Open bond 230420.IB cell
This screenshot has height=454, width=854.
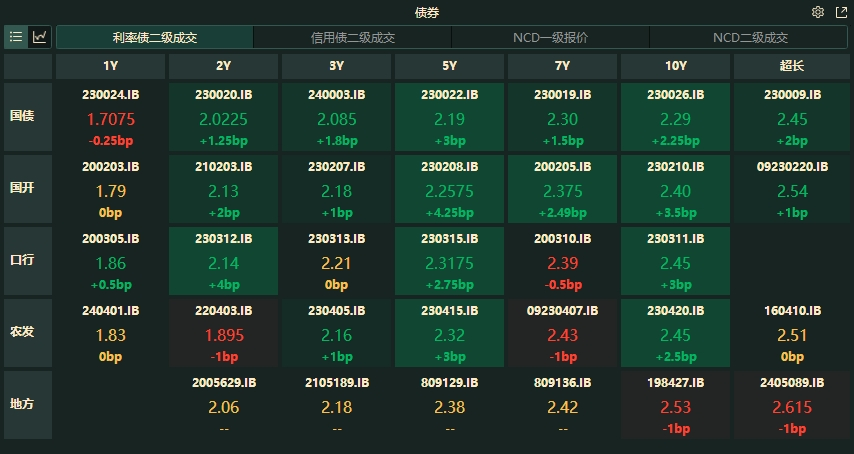(x=675, y=333)
